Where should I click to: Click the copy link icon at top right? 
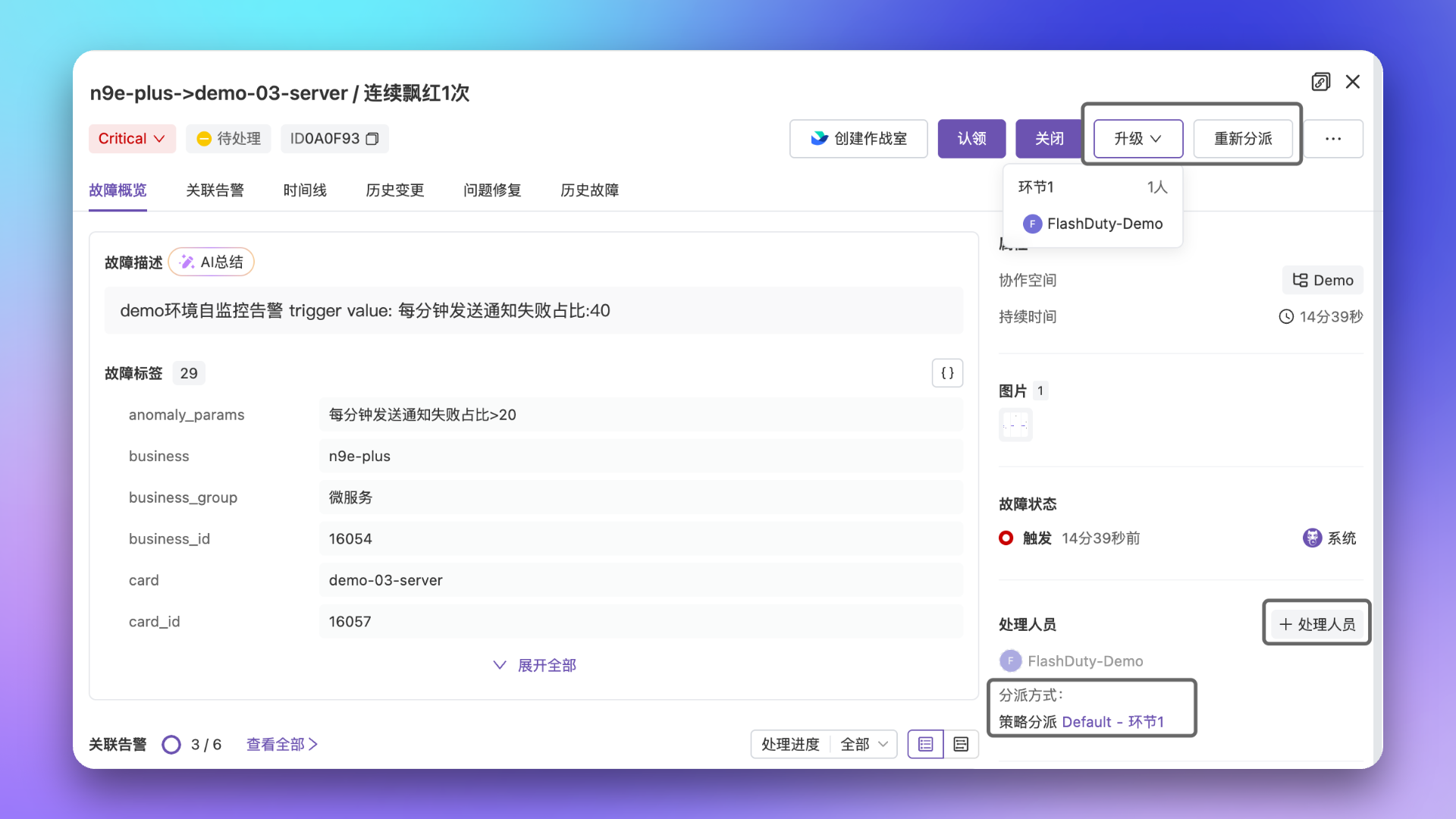(1320, 82)
